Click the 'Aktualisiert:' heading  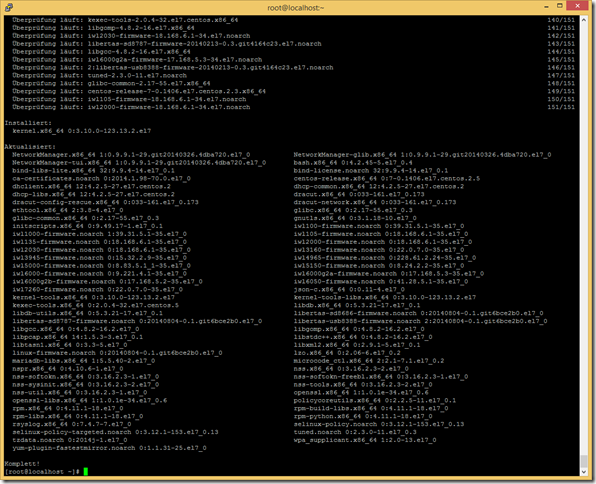[30, 147]
